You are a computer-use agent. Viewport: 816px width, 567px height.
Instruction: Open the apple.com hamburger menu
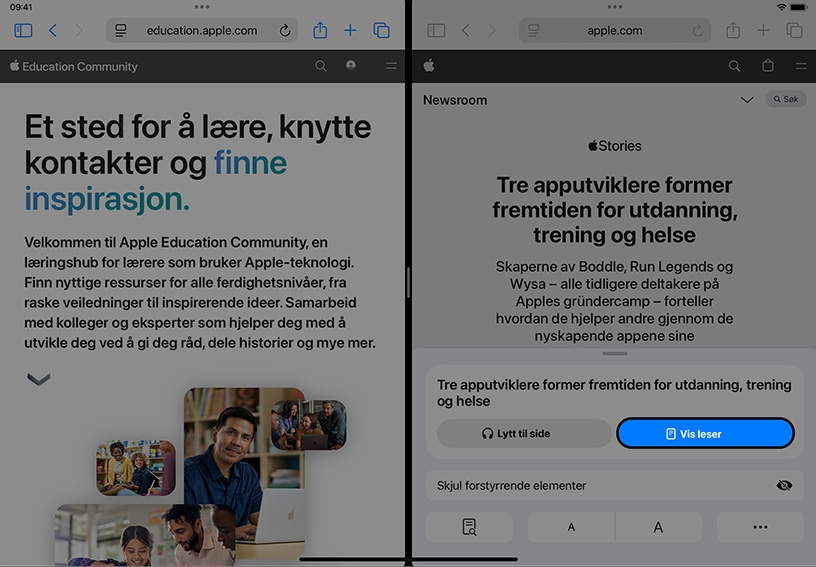[801, 66]
